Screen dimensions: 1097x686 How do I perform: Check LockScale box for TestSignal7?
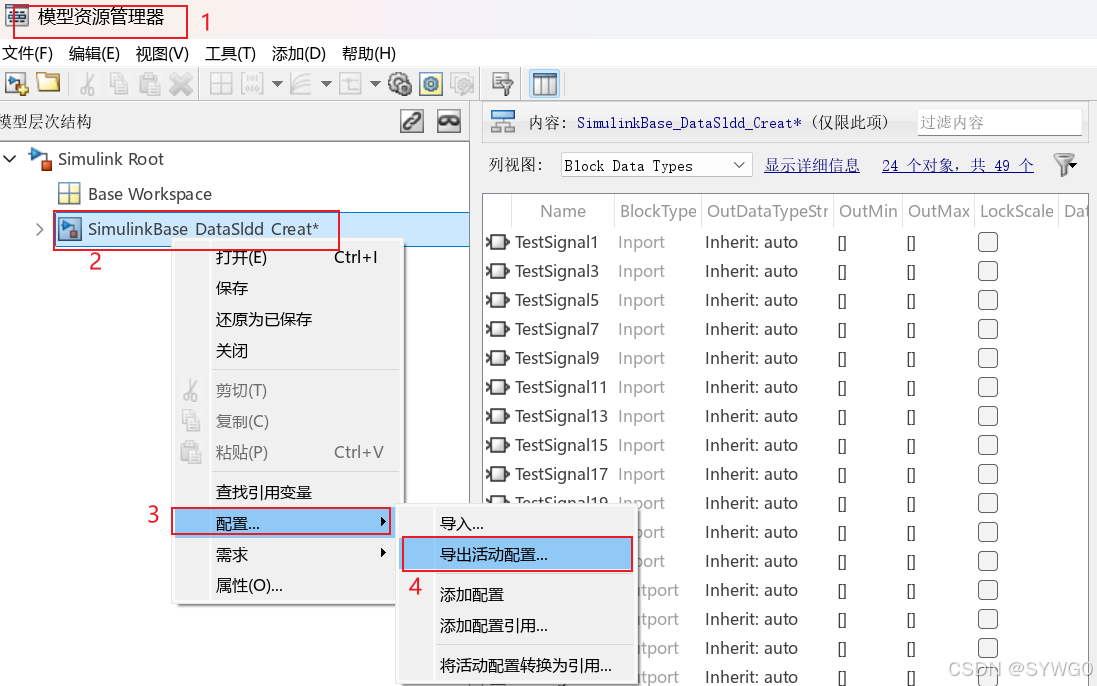pos(988,329)
